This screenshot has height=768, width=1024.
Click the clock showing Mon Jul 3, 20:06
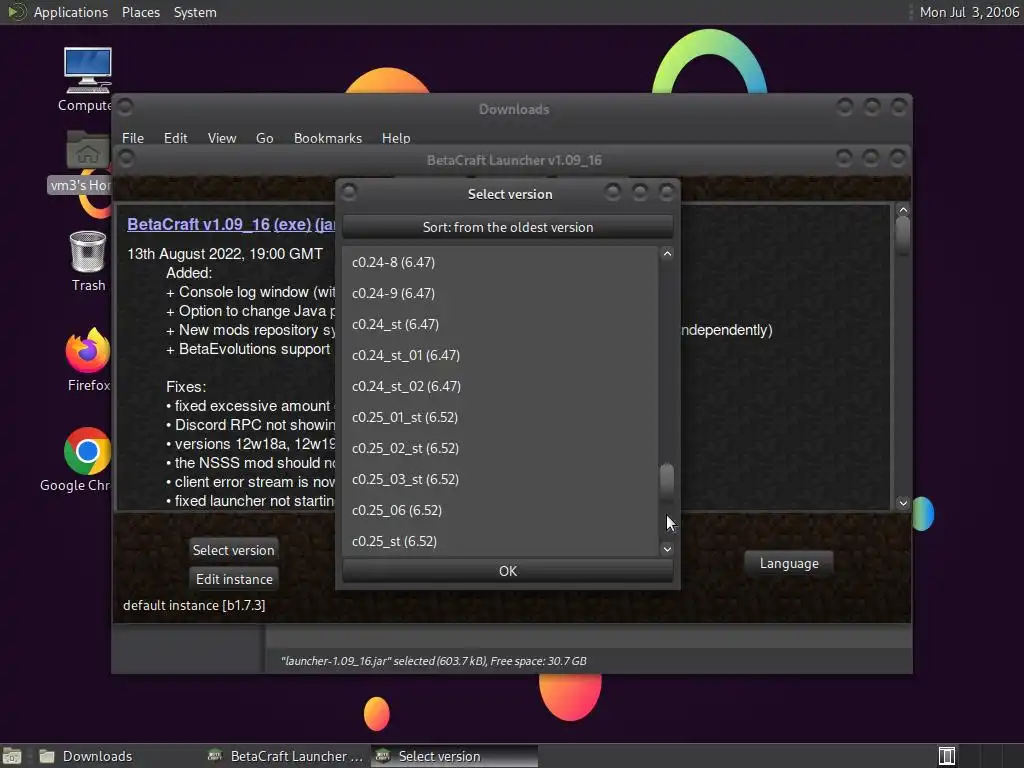(969, 12)
